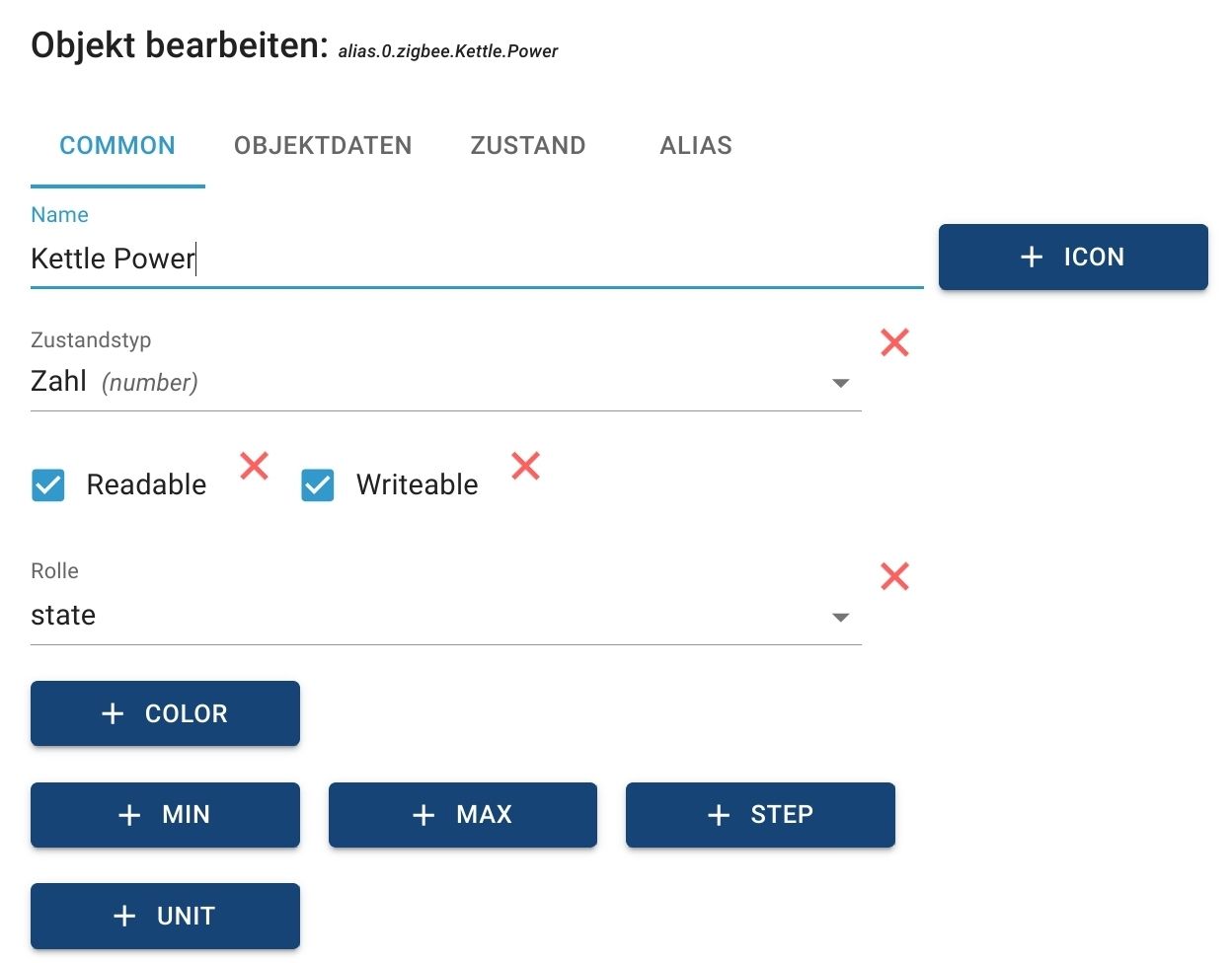Click red X next to Writeable

525,465
